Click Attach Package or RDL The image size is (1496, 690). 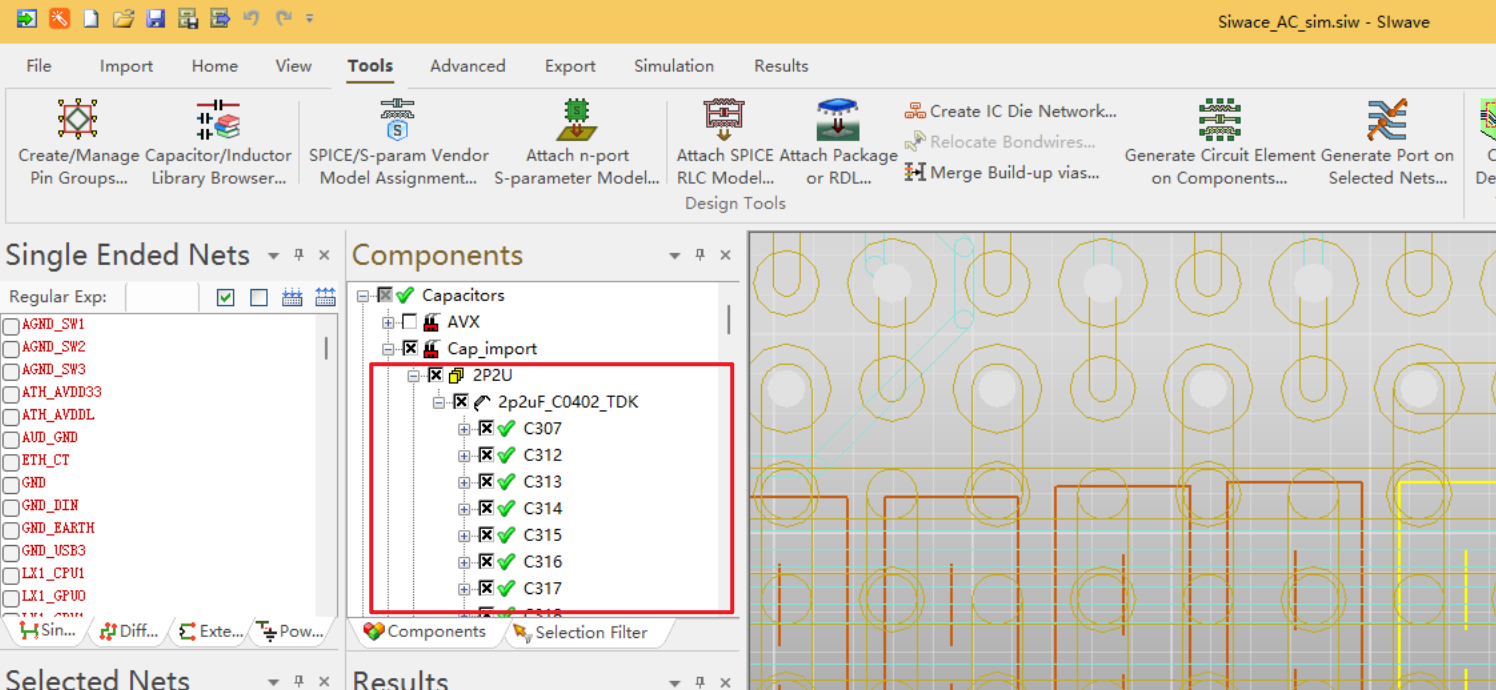click(x=838, y=142)
